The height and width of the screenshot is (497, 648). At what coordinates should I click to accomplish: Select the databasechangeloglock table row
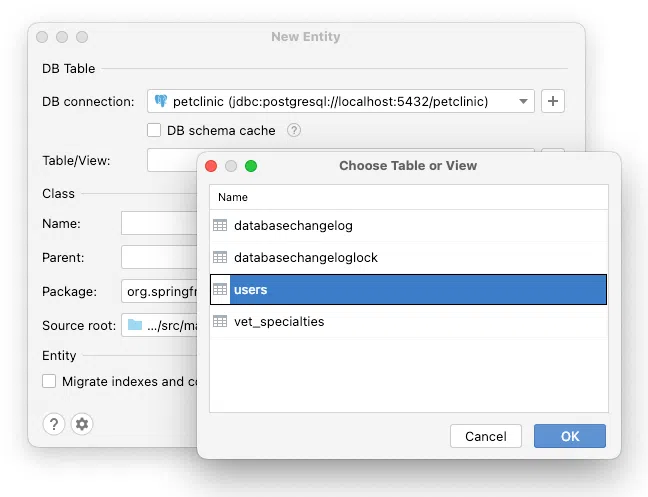[x=305, y=257]
